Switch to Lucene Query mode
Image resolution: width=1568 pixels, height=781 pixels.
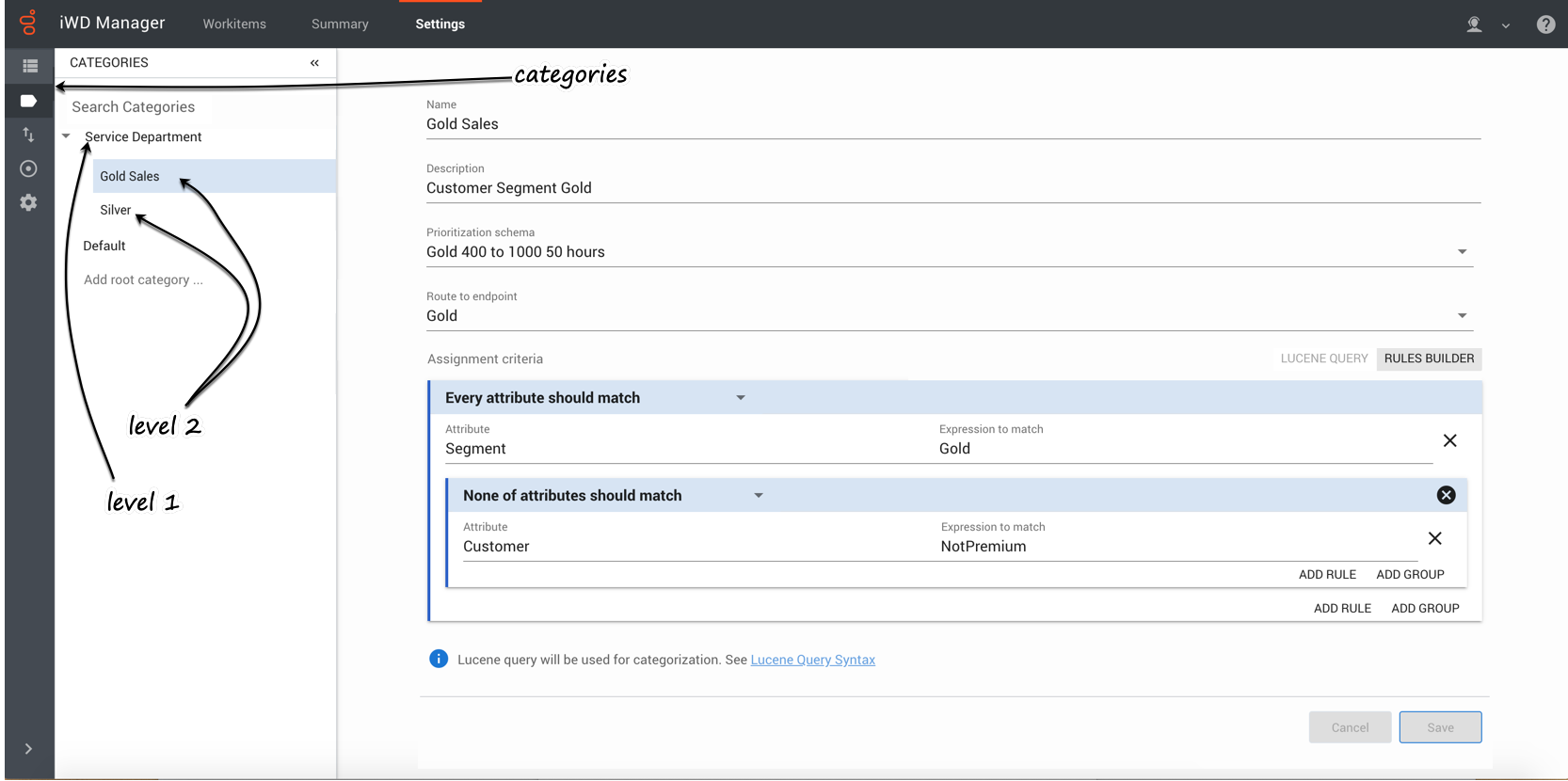point(1323,359)
